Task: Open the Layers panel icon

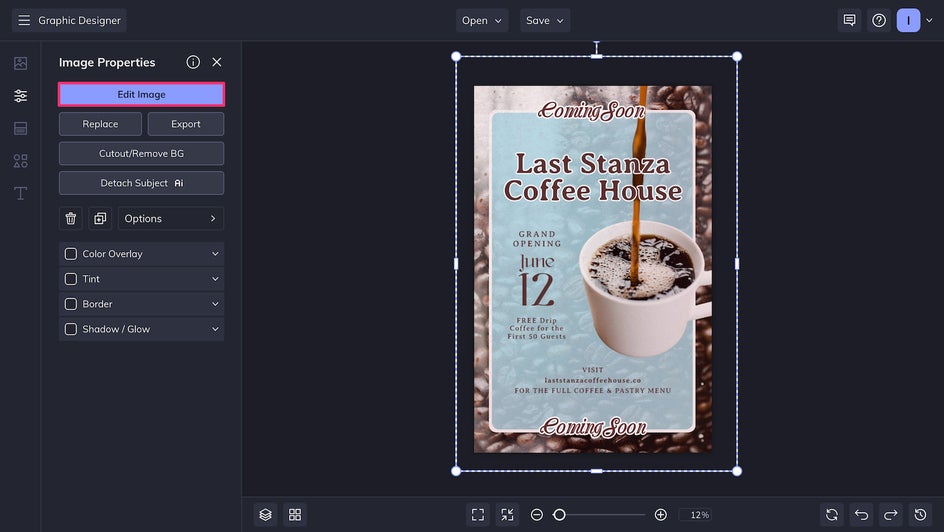Action: point(266,515)
